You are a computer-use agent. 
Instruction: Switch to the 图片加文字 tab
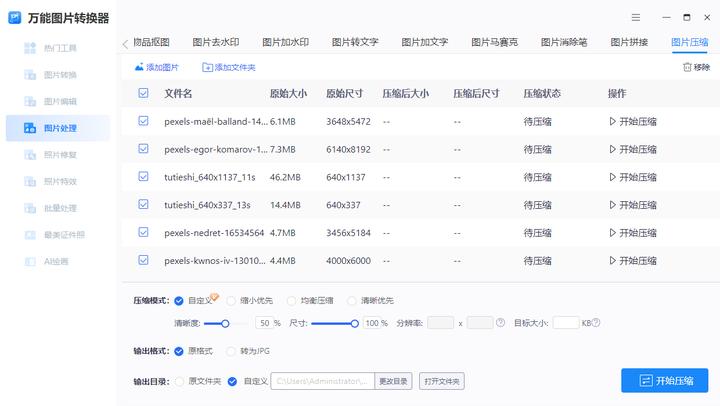point(425,42)
